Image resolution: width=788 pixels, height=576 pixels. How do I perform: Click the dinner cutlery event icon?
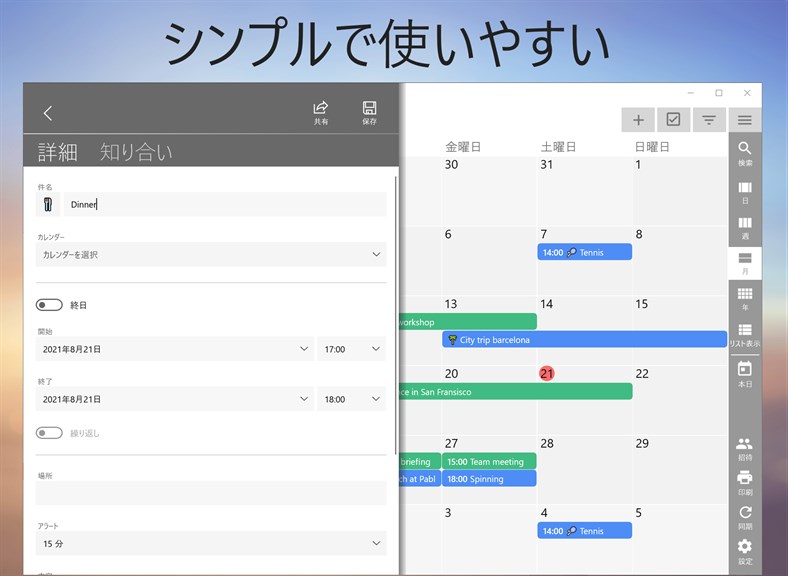(x=48, y=205)
